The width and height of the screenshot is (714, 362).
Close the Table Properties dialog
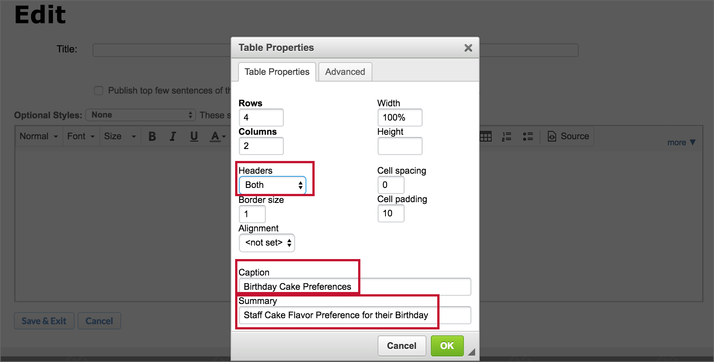point(468,48)
